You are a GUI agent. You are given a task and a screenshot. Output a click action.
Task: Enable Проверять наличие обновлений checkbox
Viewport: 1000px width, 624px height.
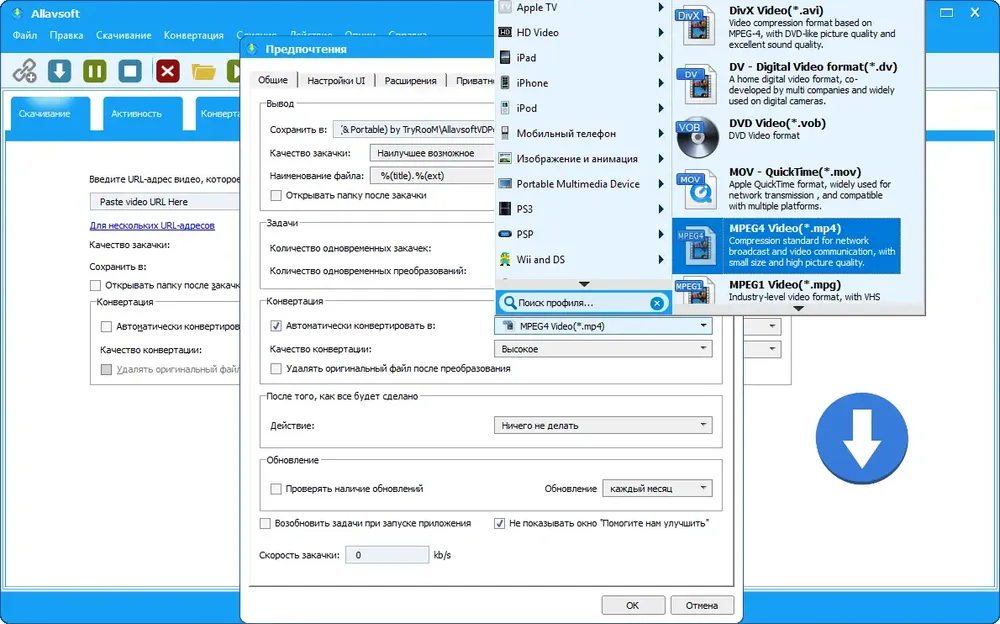(x=276, y=489)
